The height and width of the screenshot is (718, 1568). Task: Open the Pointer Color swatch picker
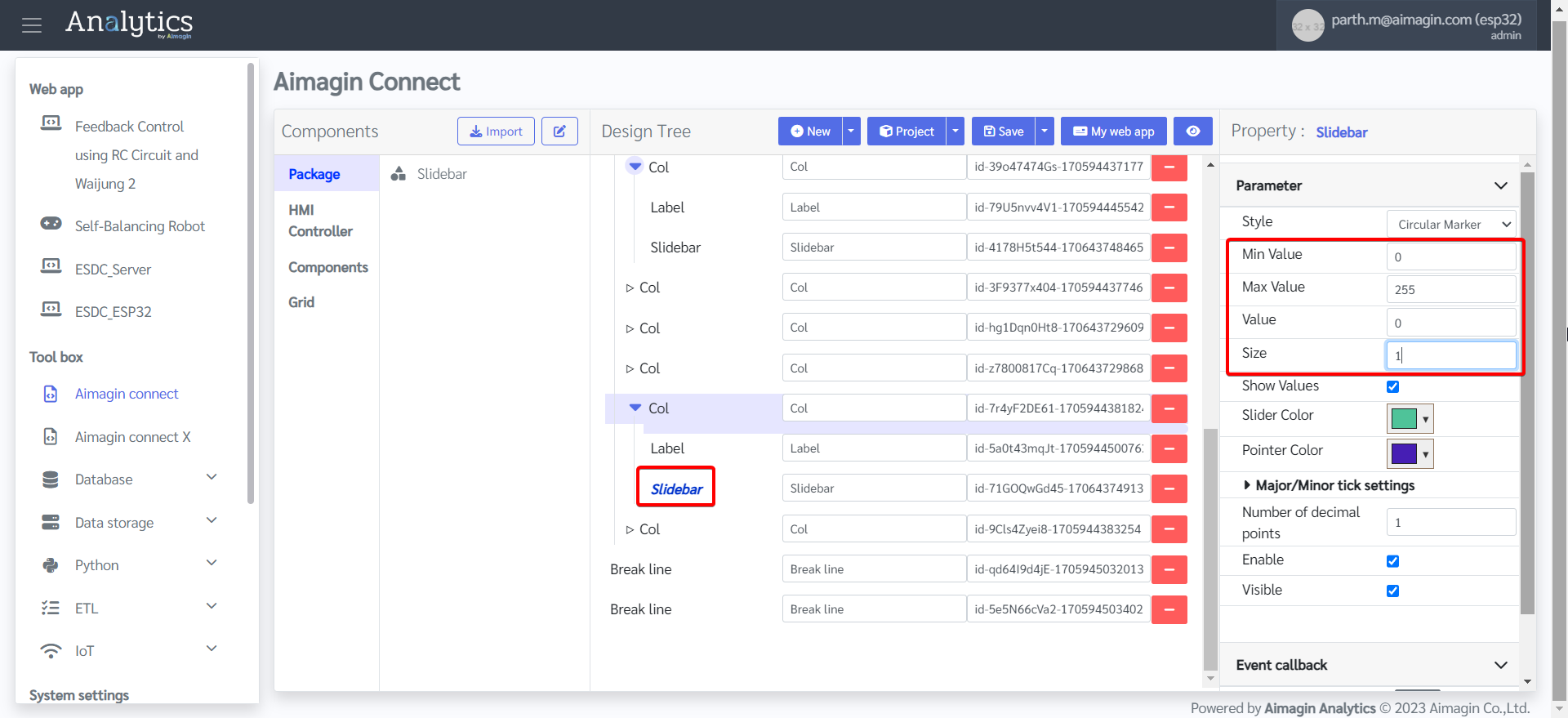1410,454
